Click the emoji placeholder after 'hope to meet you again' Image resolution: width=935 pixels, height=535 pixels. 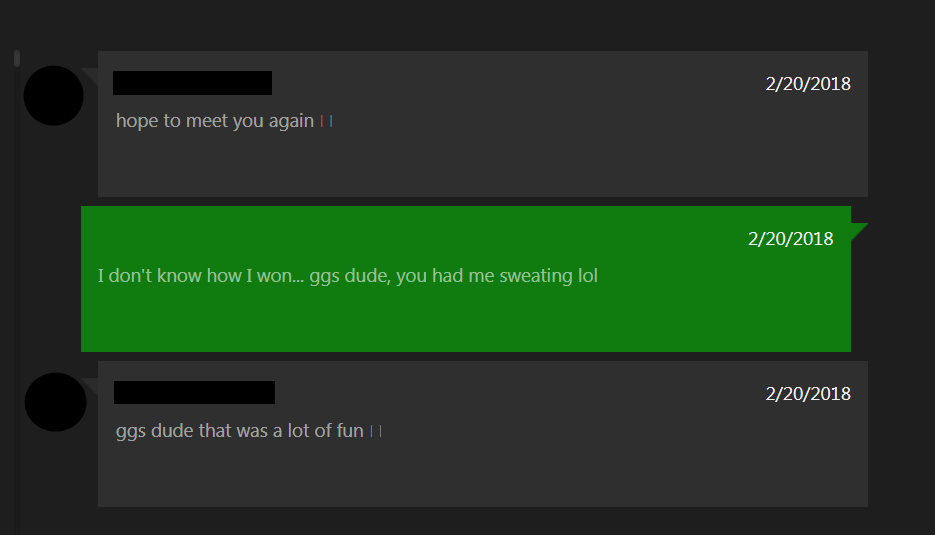coord(326,122)
